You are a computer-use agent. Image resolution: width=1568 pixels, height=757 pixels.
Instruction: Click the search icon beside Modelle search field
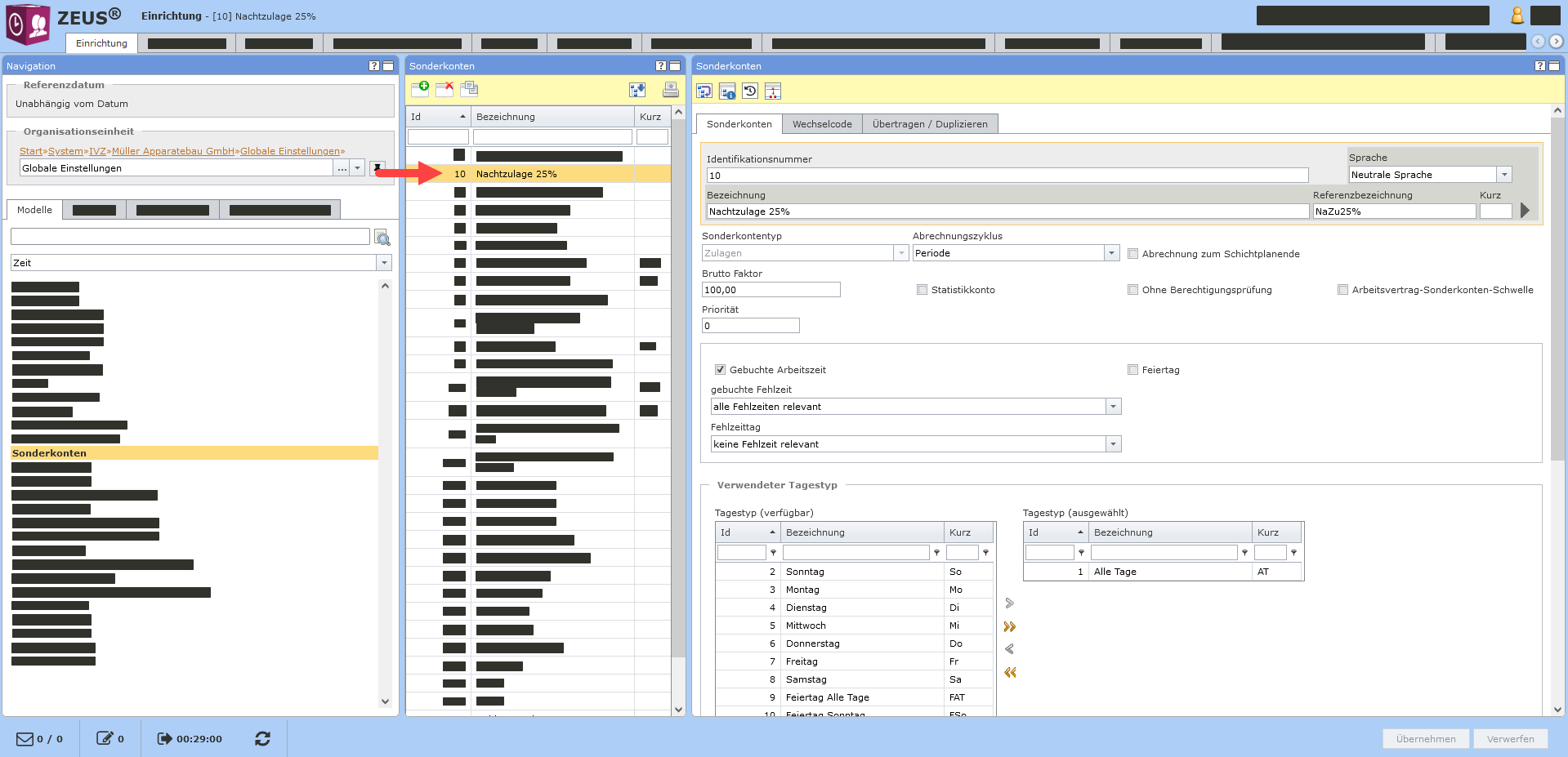pyautogui.click(x=382, y=238)
